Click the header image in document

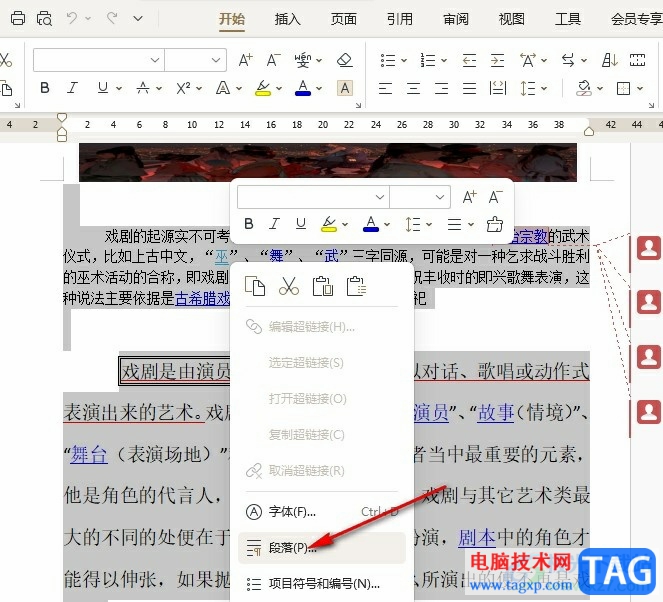click(x=328, y=162)
